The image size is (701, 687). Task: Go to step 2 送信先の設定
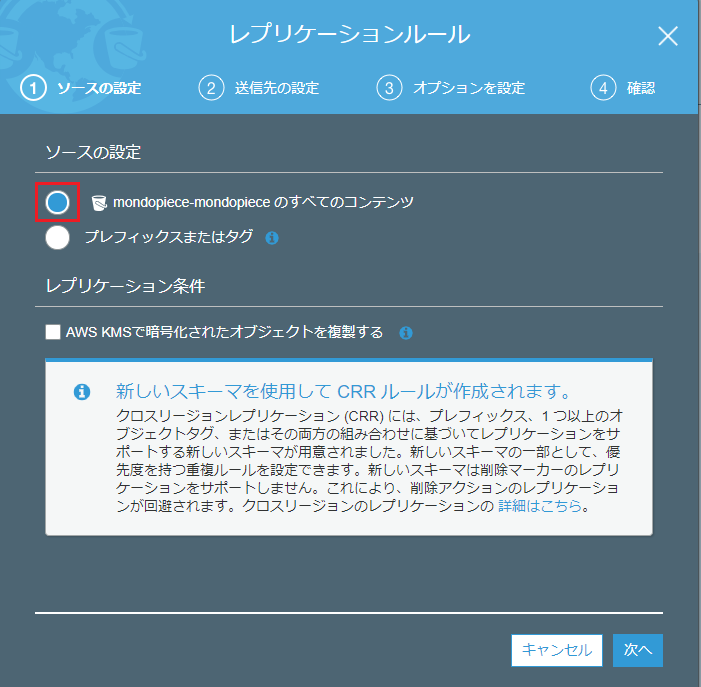[x=259, y=88]
